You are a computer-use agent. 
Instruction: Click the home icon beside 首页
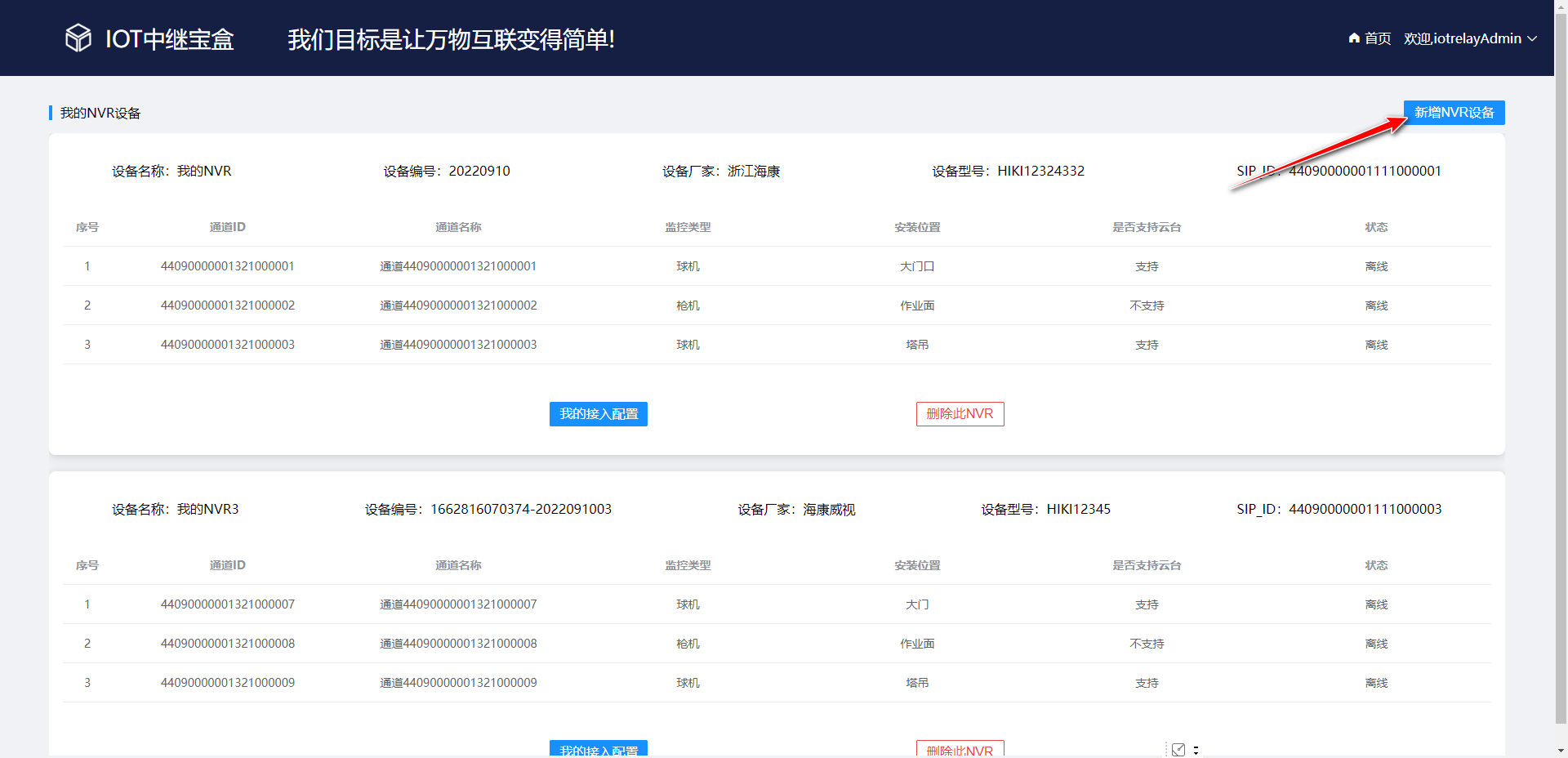[1352, 38]
